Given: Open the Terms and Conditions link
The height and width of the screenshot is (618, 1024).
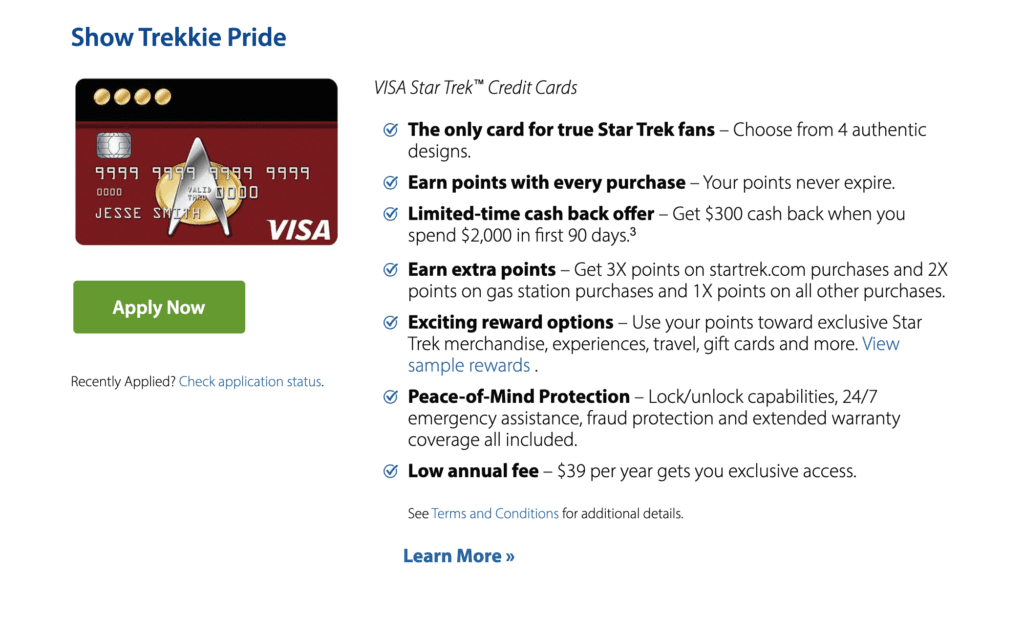Looking at the screenshot, I should point(495,513).
